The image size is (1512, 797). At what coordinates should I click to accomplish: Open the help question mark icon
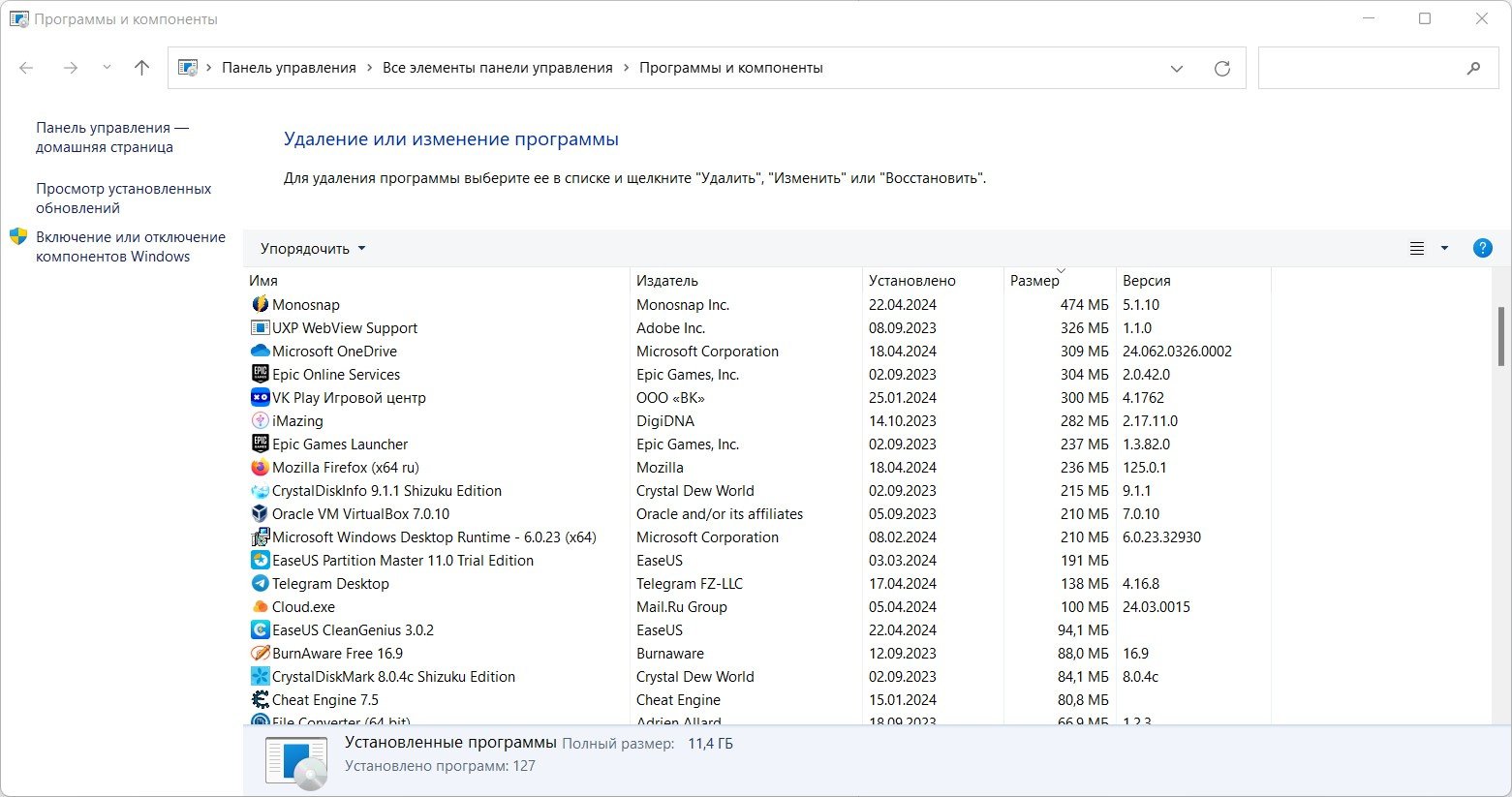click(1482, 248)
